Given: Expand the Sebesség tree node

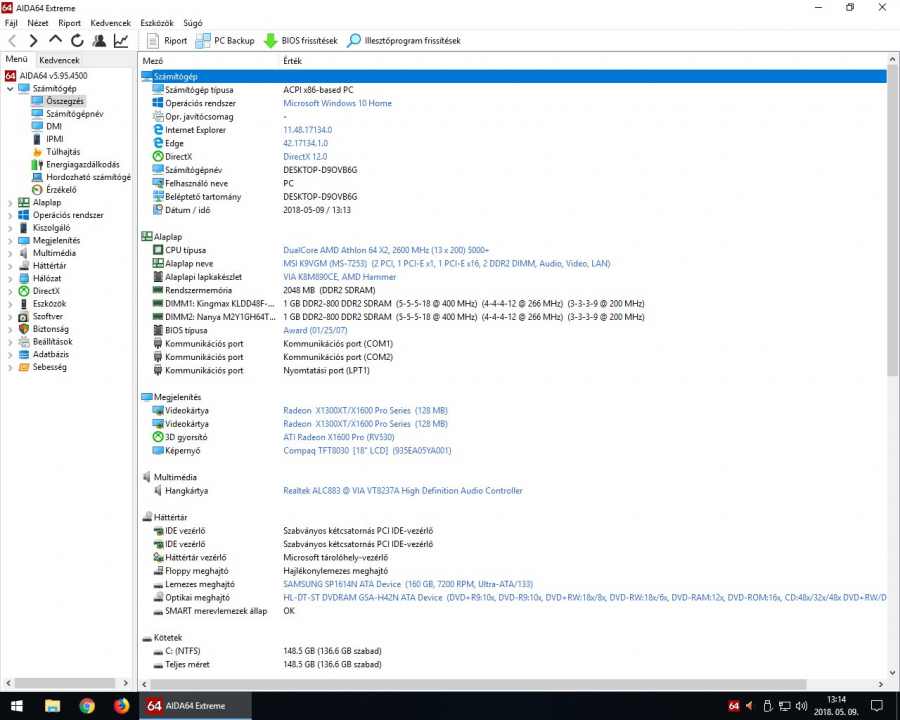Looking at the screenshot, I should (10, 367).
